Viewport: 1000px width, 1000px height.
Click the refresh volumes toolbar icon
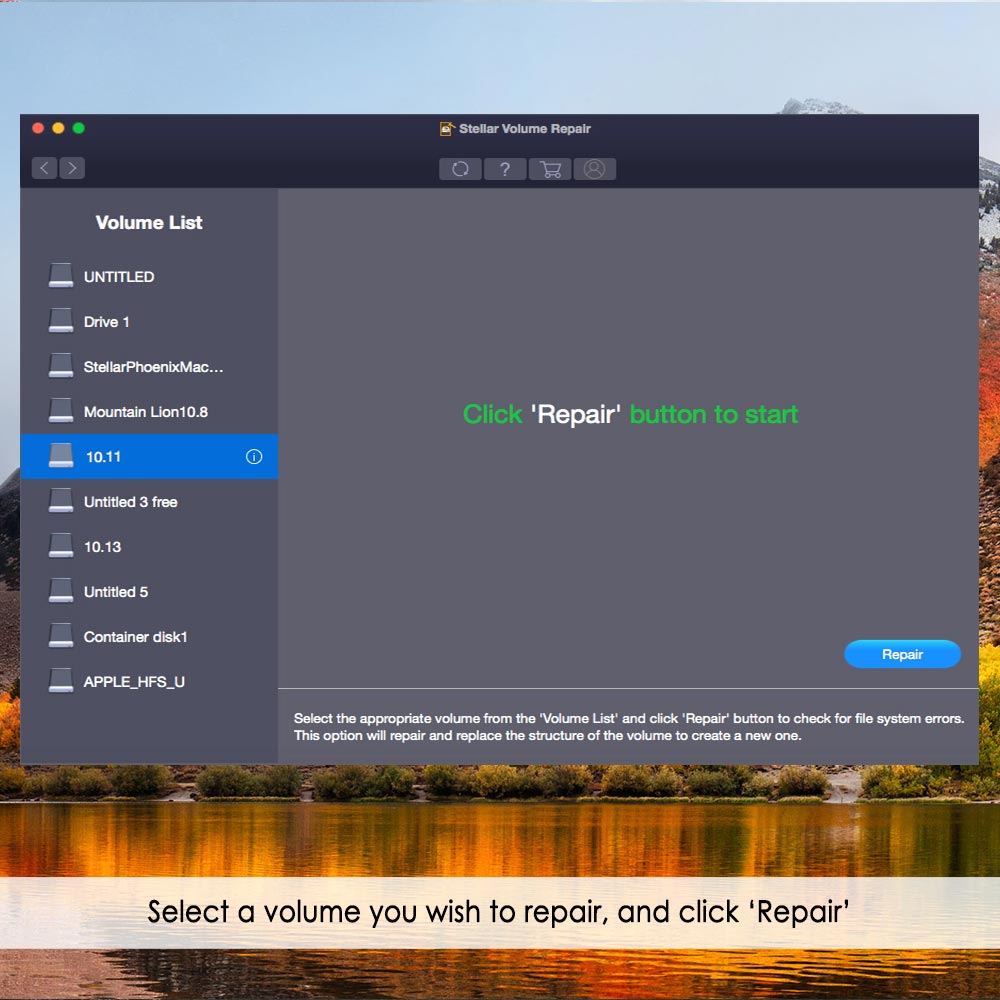(x=460, y=169)
